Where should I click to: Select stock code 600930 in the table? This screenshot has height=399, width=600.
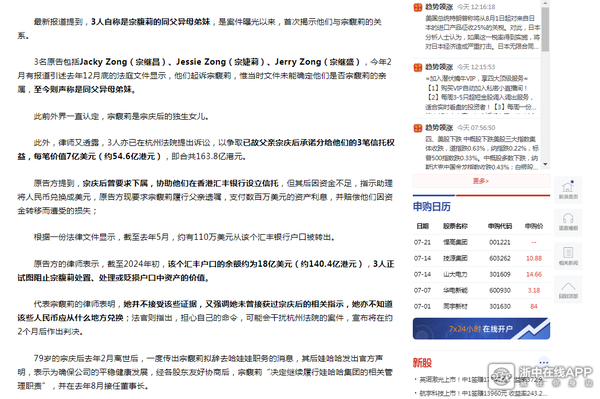click(x=500, y=290)
